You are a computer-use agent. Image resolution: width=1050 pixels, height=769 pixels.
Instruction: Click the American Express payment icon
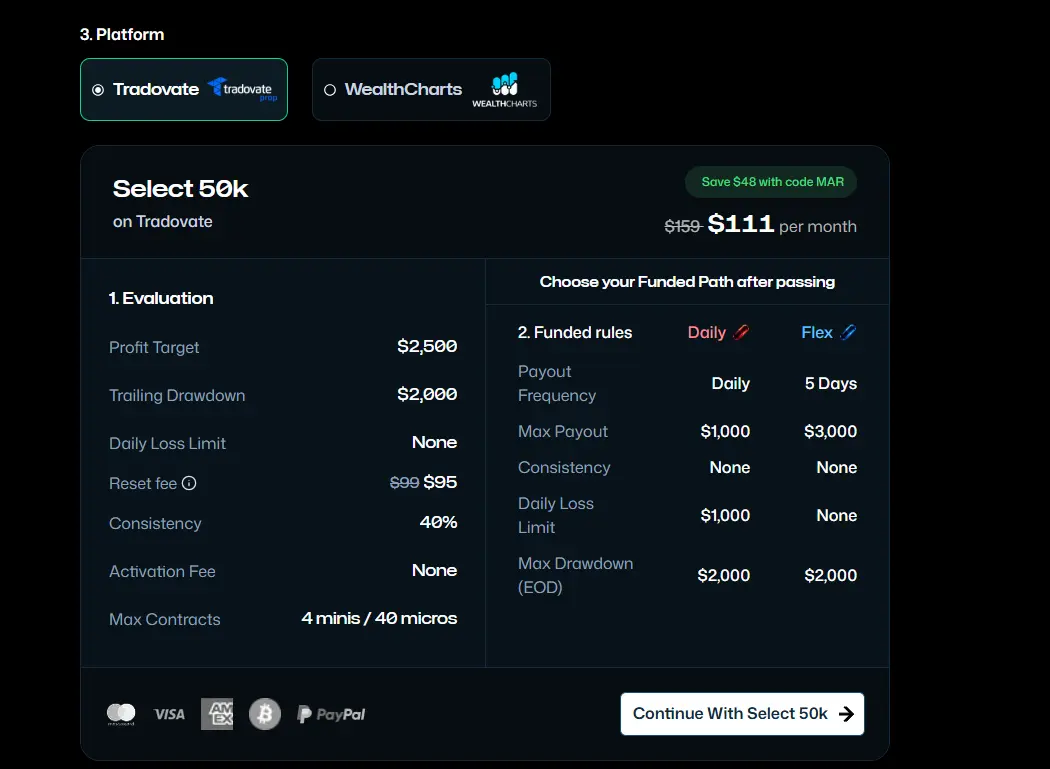pos(217,714)
